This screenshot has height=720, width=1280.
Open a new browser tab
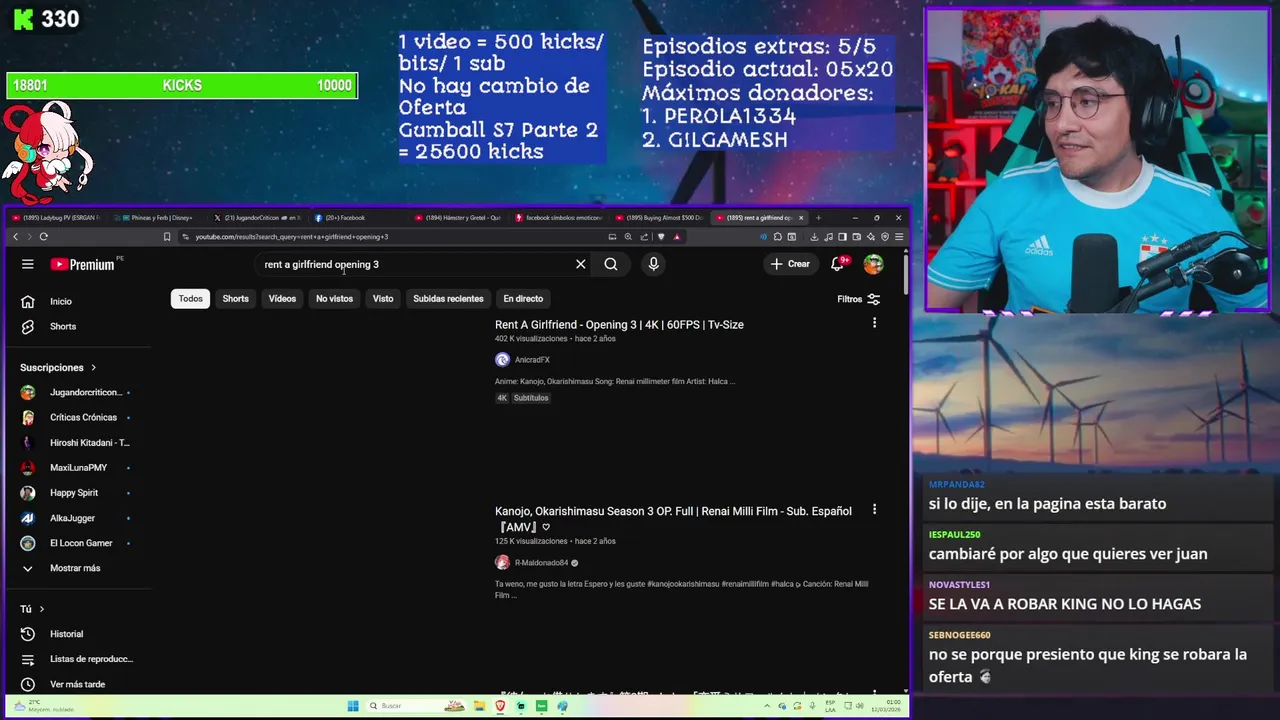click(818, 217)
